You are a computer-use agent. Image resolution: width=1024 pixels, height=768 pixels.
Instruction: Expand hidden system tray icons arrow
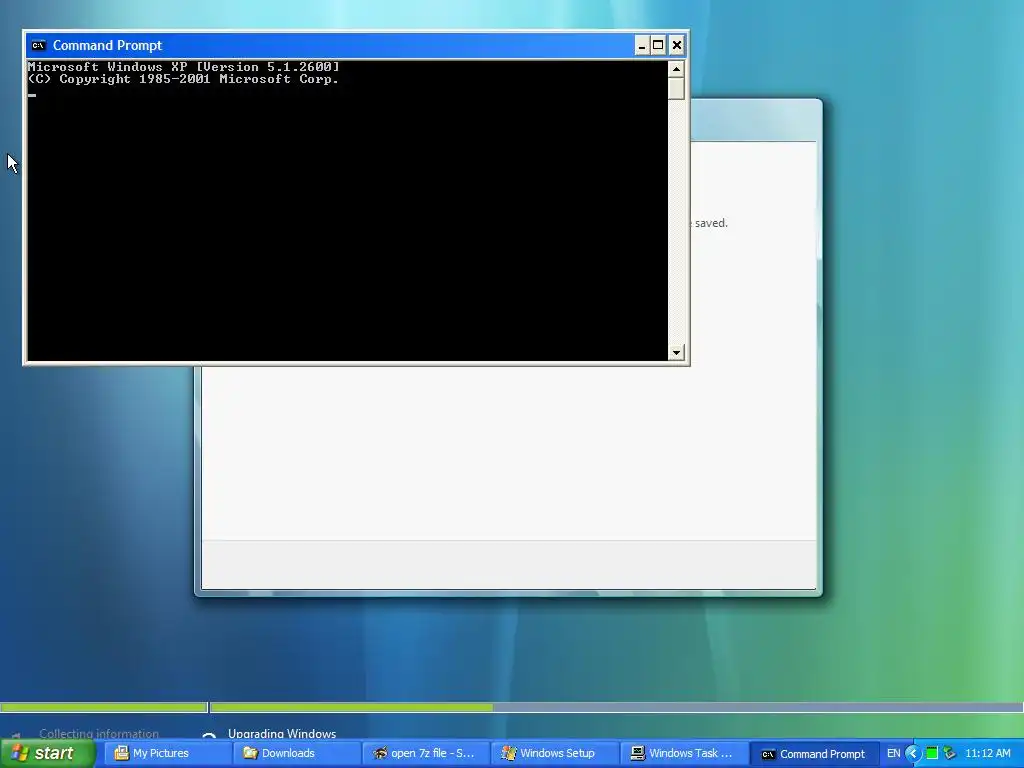[912, 754]
